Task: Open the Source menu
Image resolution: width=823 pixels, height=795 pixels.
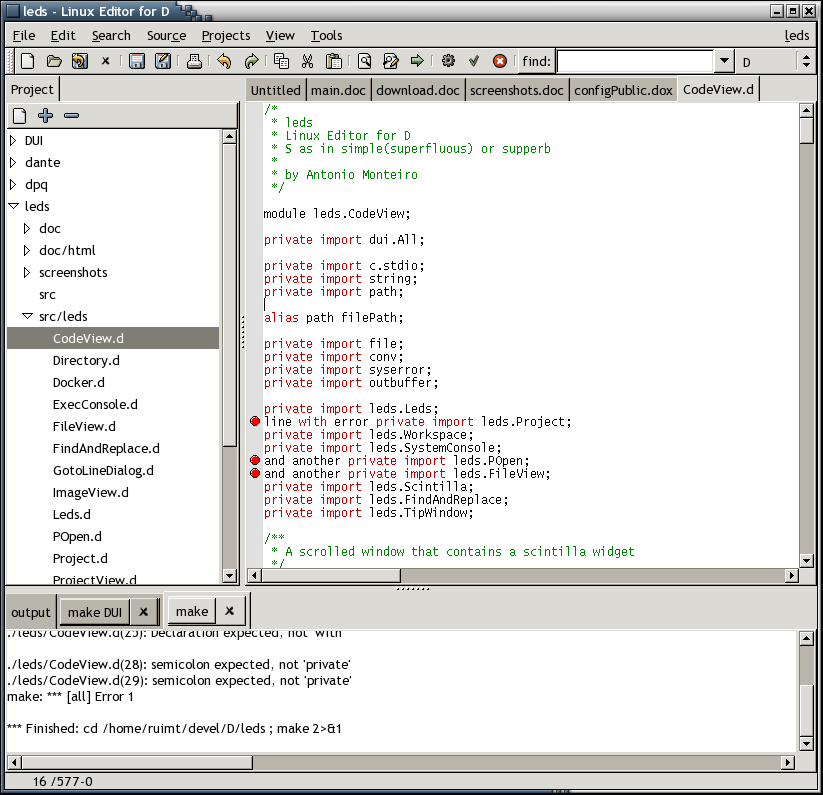Action: (x=166, y=36)
